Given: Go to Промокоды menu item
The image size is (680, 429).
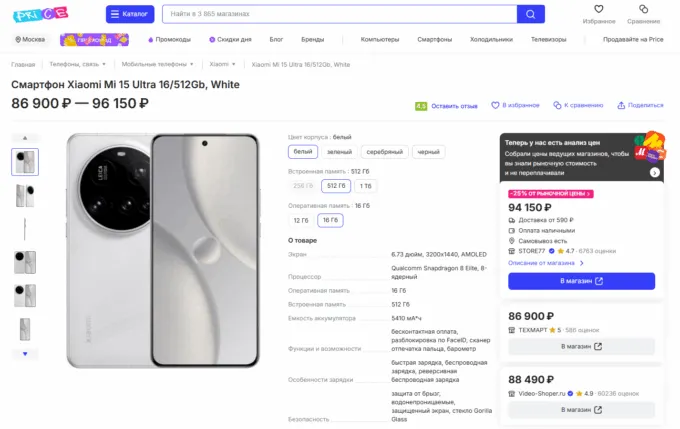Looking at the screenshot, I should (x=170, y=39).
